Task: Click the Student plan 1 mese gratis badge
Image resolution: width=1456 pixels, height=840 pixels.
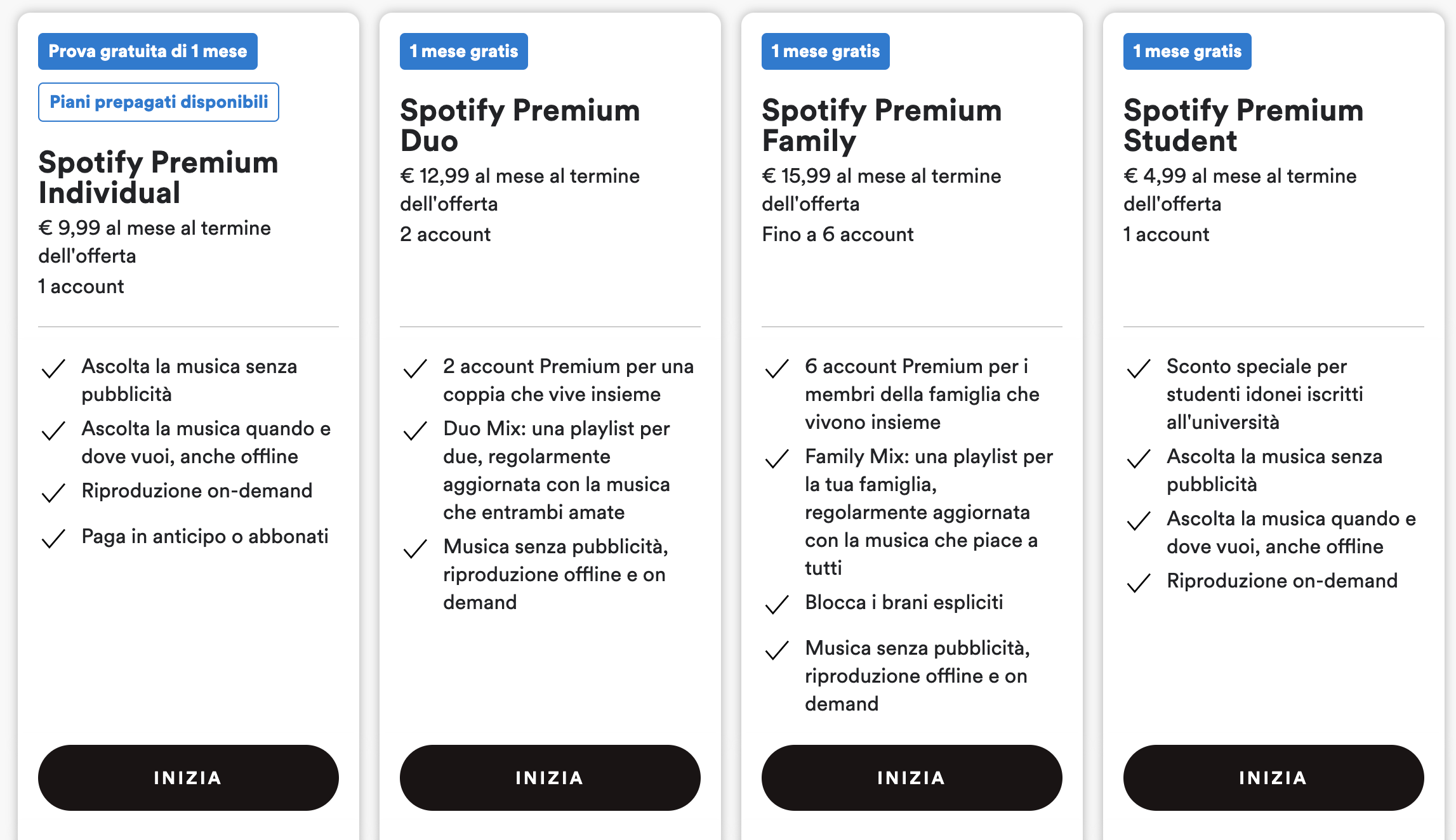Action: (1188, 51)
